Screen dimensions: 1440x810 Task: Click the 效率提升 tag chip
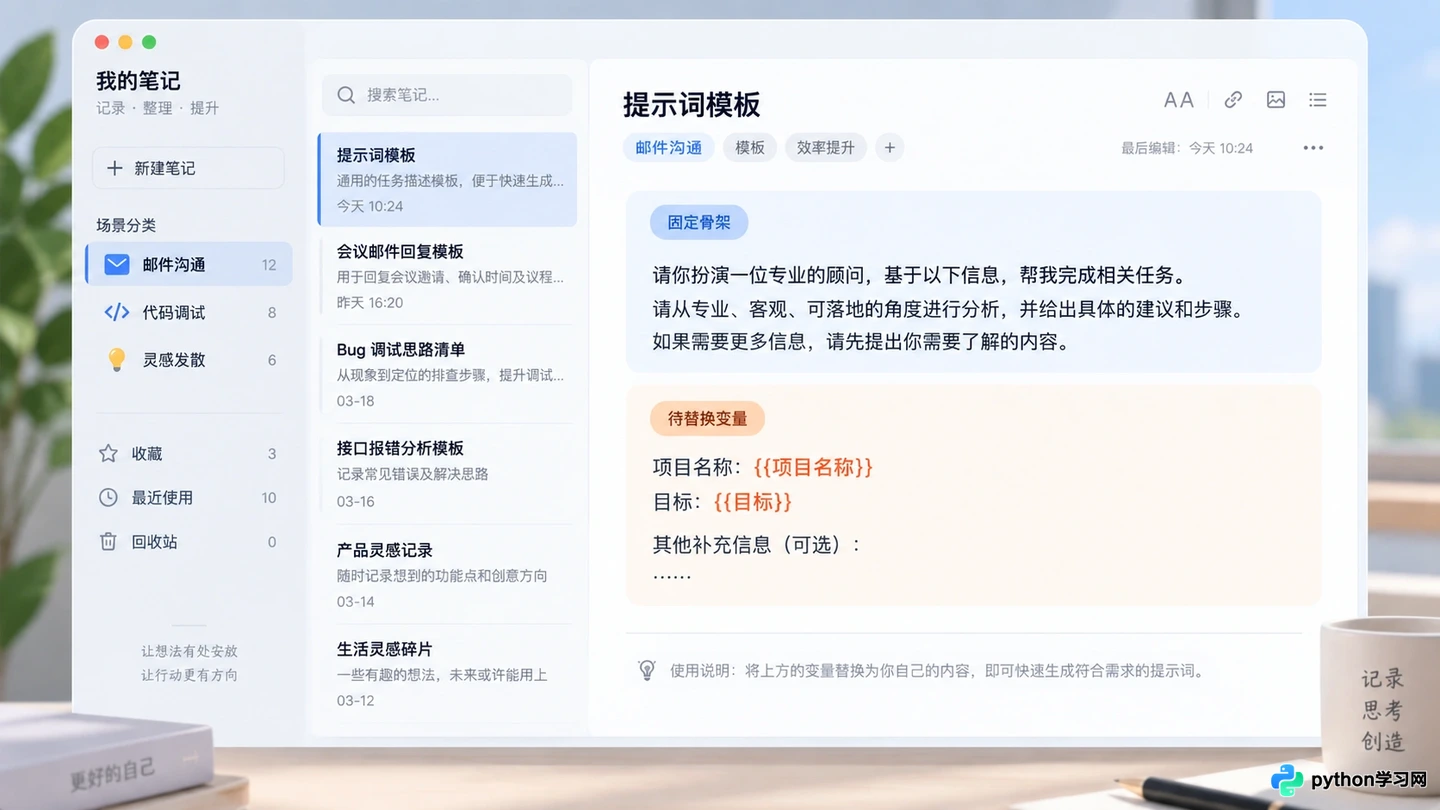(x=826, y=148)
